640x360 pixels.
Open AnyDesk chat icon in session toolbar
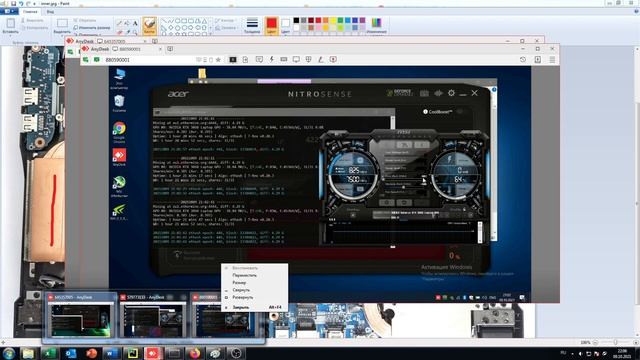(x=259, y=60)
